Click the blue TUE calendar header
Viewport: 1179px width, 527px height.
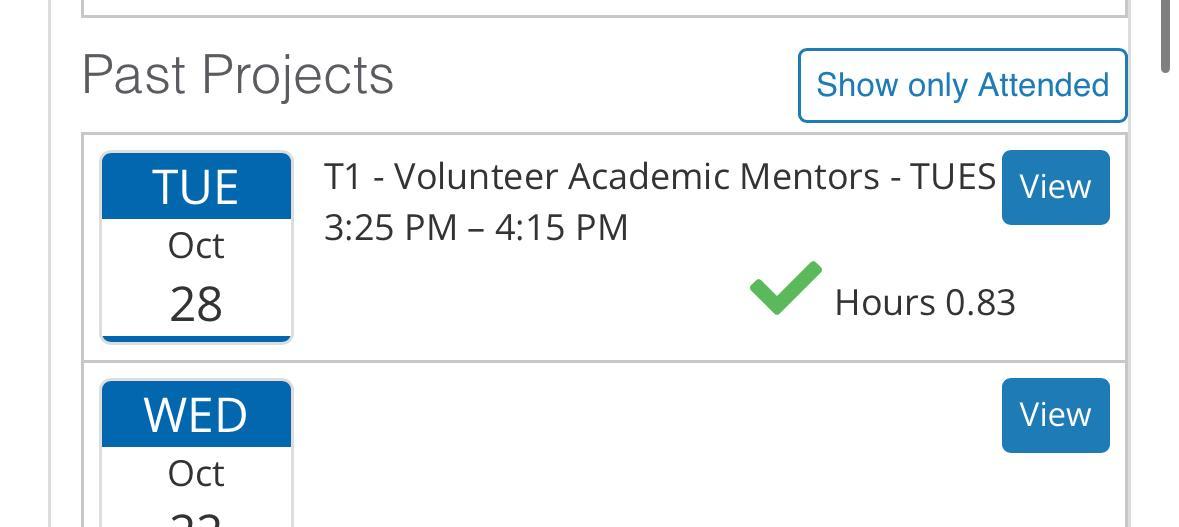pos(196,187)
